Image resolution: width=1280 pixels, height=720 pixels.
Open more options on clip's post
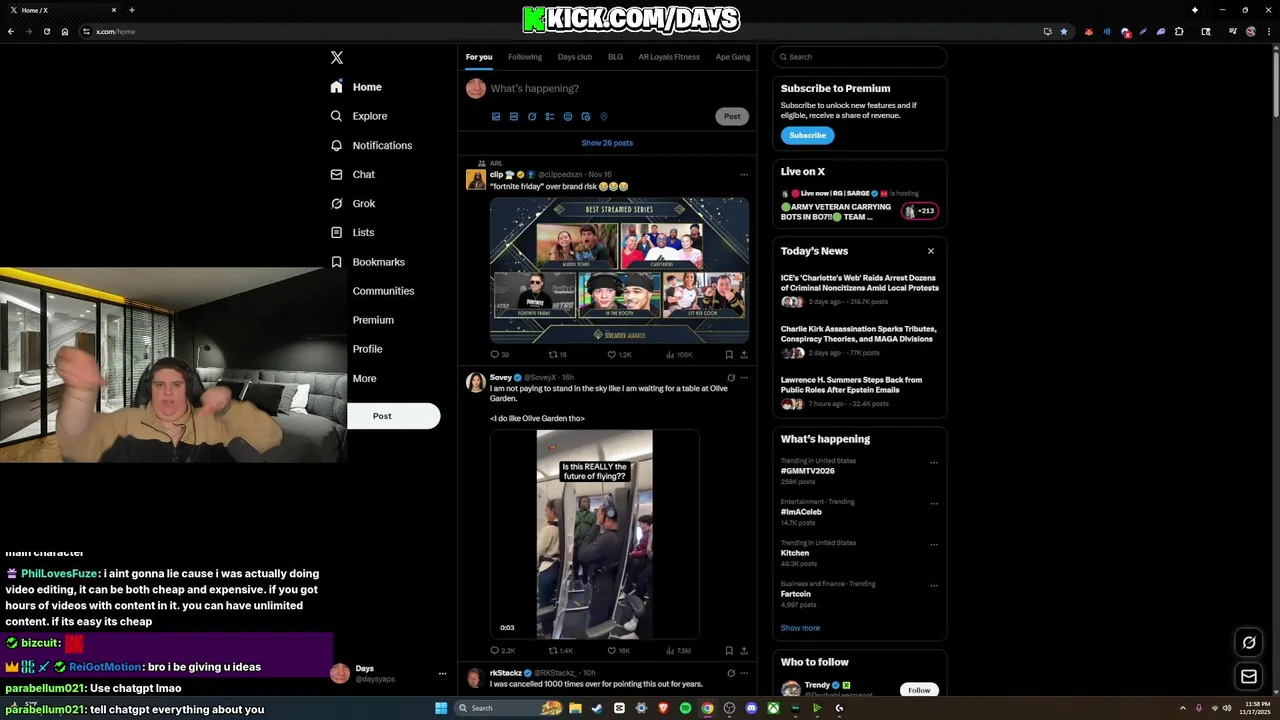pyautogui.click(x=743, y=175)
